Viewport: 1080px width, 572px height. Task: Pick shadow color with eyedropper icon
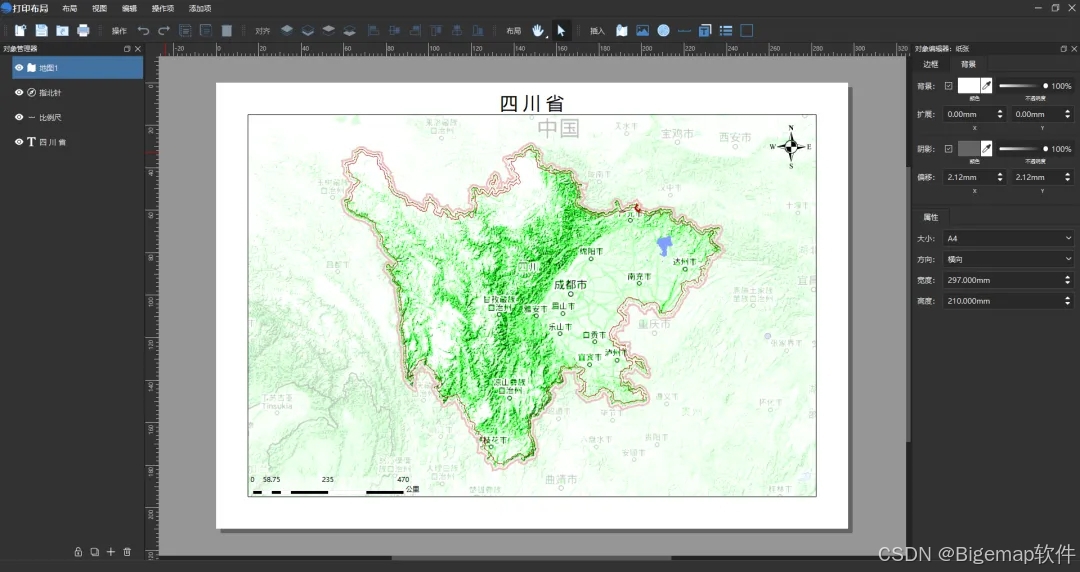click(x=987, y=149)
